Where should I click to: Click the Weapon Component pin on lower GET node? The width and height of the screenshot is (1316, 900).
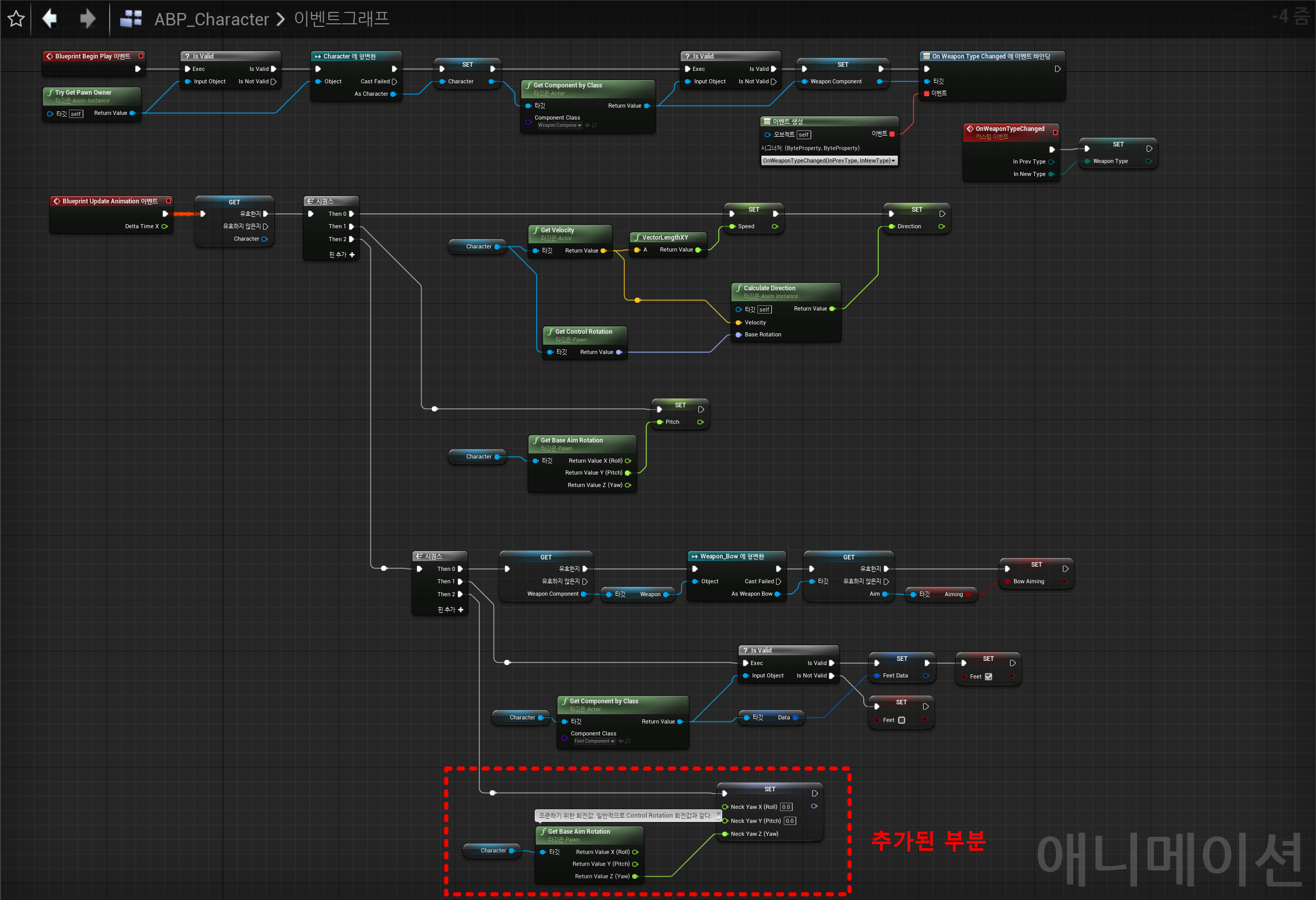[584, 594]
